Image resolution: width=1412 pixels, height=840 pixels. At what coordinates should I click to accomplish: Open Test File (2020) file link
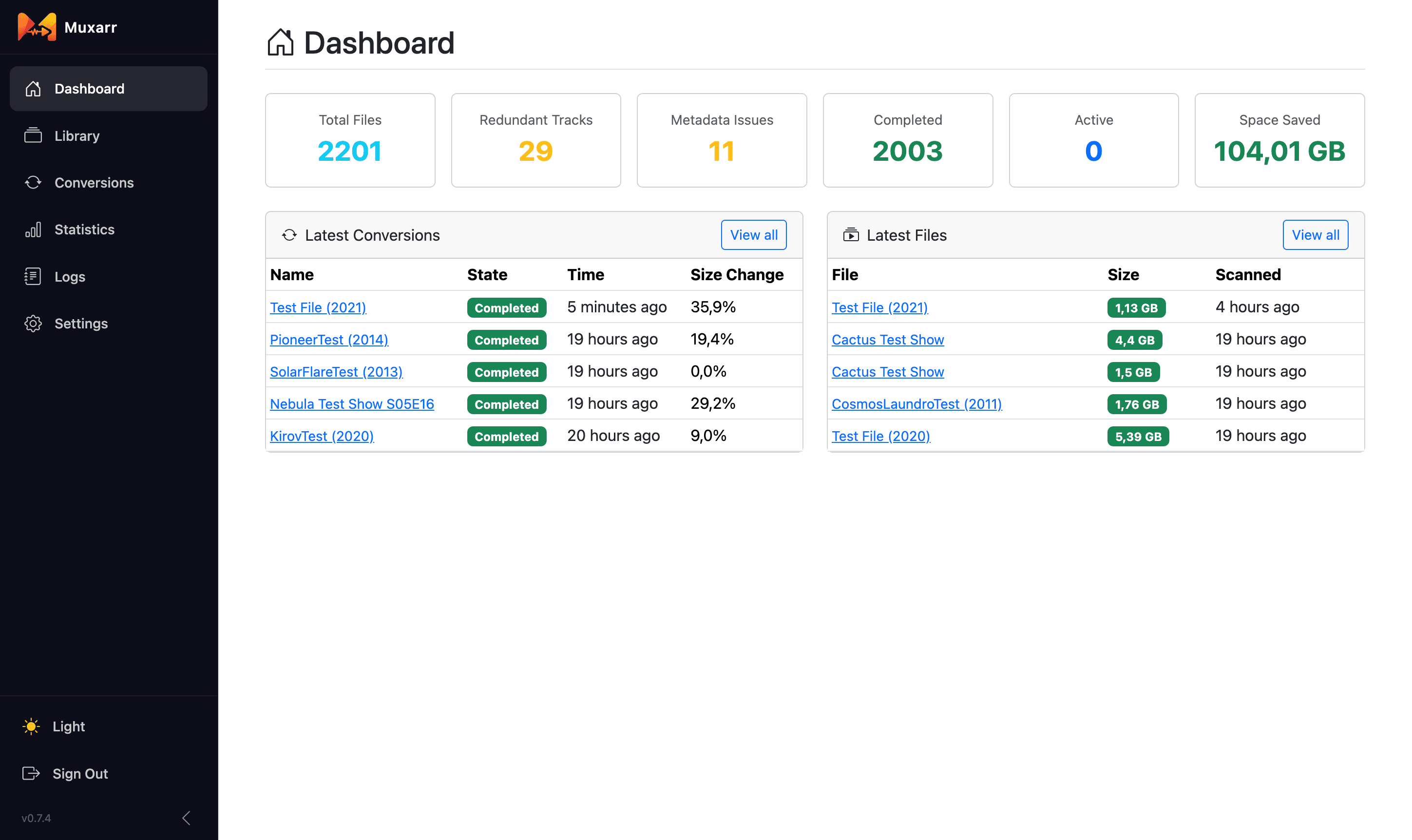[x=880, y=437]
